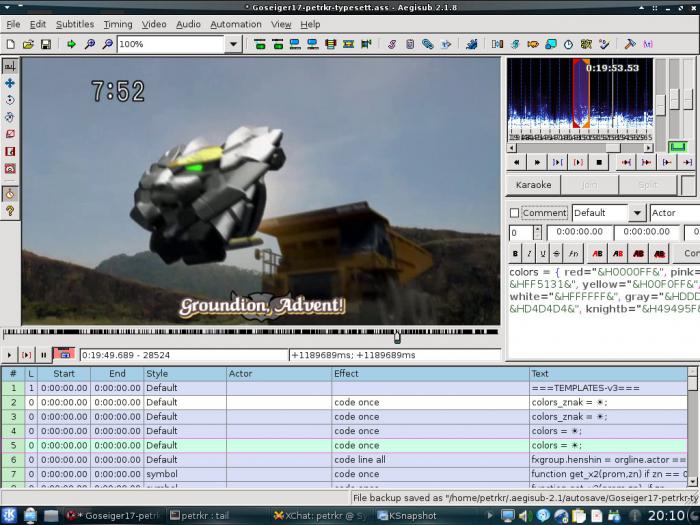This screenshot has height=525, width=700.
Task: Select the drag subtitles move tool
Action: coord(10,83)
